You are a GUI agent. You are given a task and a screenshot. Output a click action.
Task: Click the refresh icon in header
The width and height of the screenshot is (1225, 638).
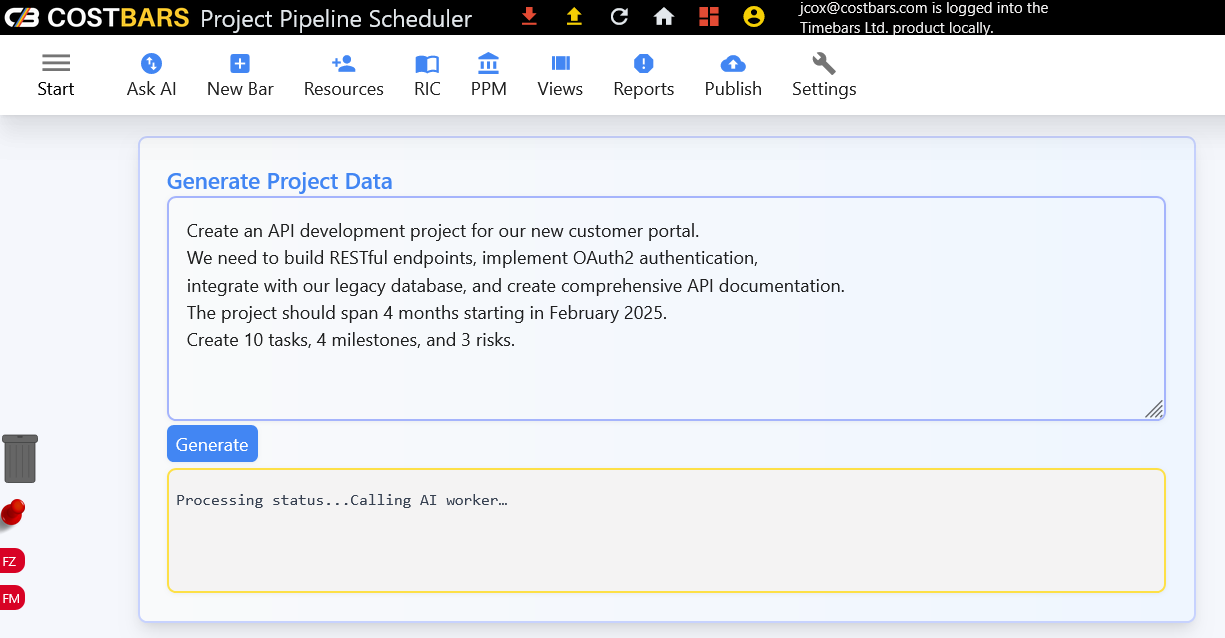619,16
